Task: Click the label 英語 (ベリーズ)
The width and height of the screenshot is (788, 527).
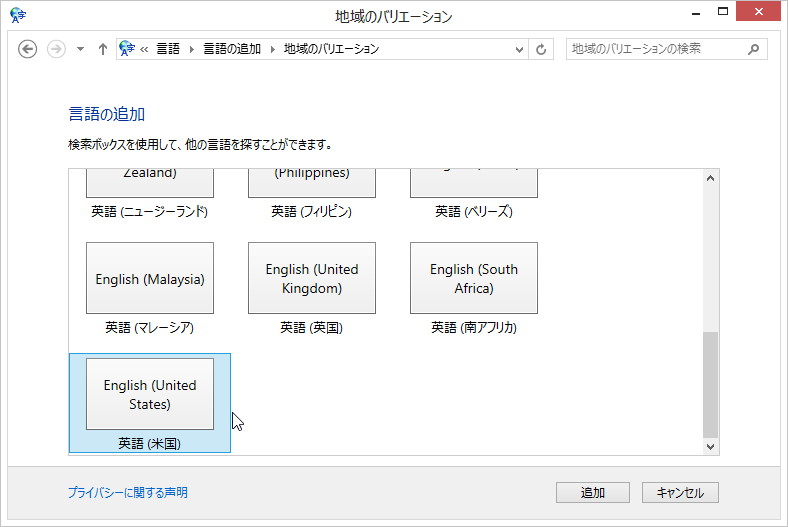Action: 474,212
